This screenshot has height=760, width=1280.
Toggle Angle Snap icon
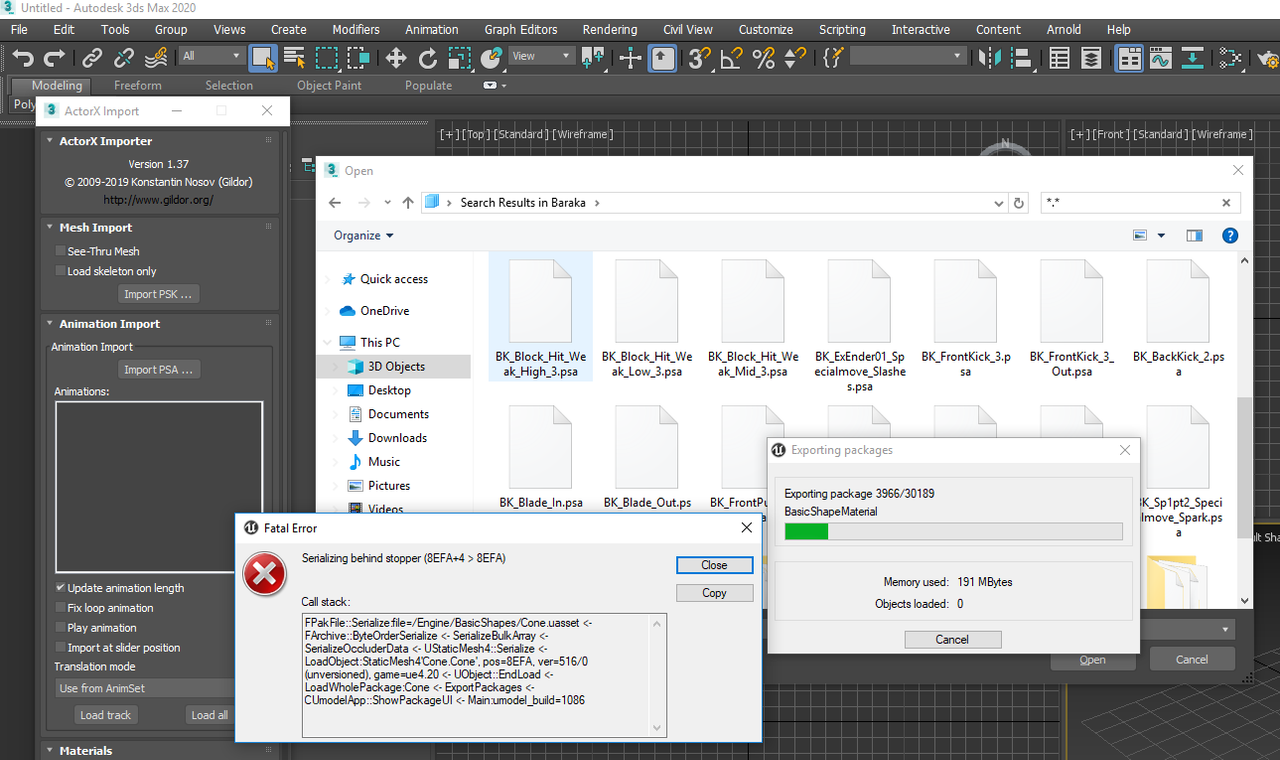732,58
